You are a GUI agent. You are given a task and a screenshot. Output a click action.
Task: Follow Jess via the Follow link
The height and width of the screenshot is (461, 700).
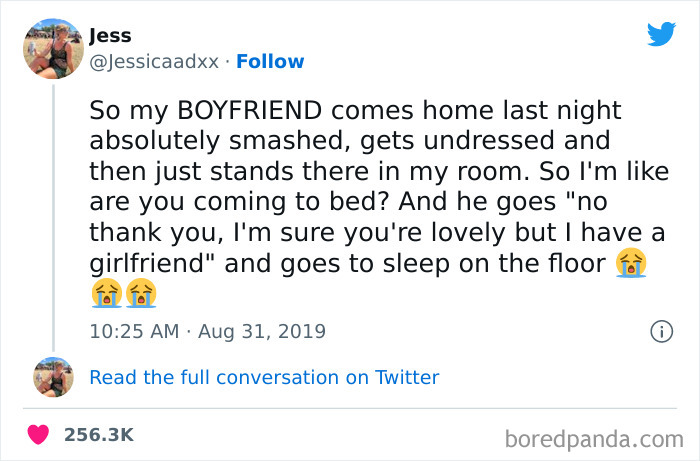[x=270, y=61]
